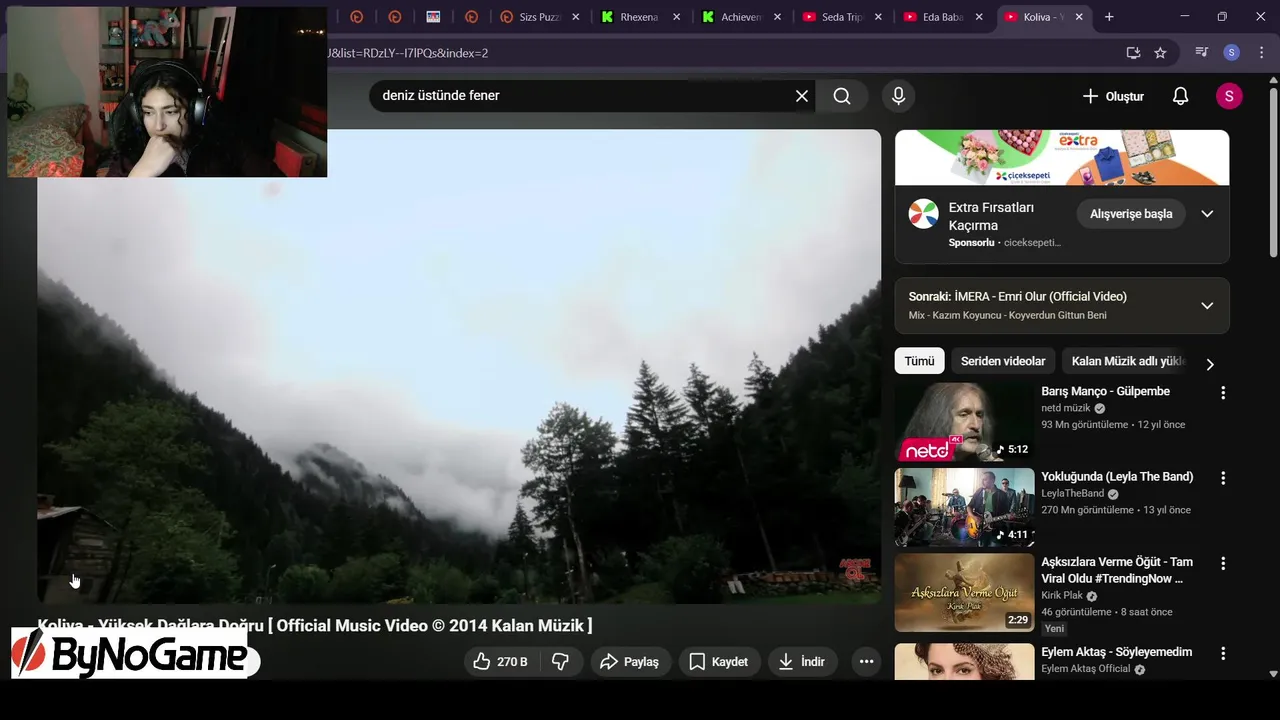Install app icon in the address bar
The width and height of the screenshot is (1280, 720).
pyautogui.click(x=1133, y=53)
